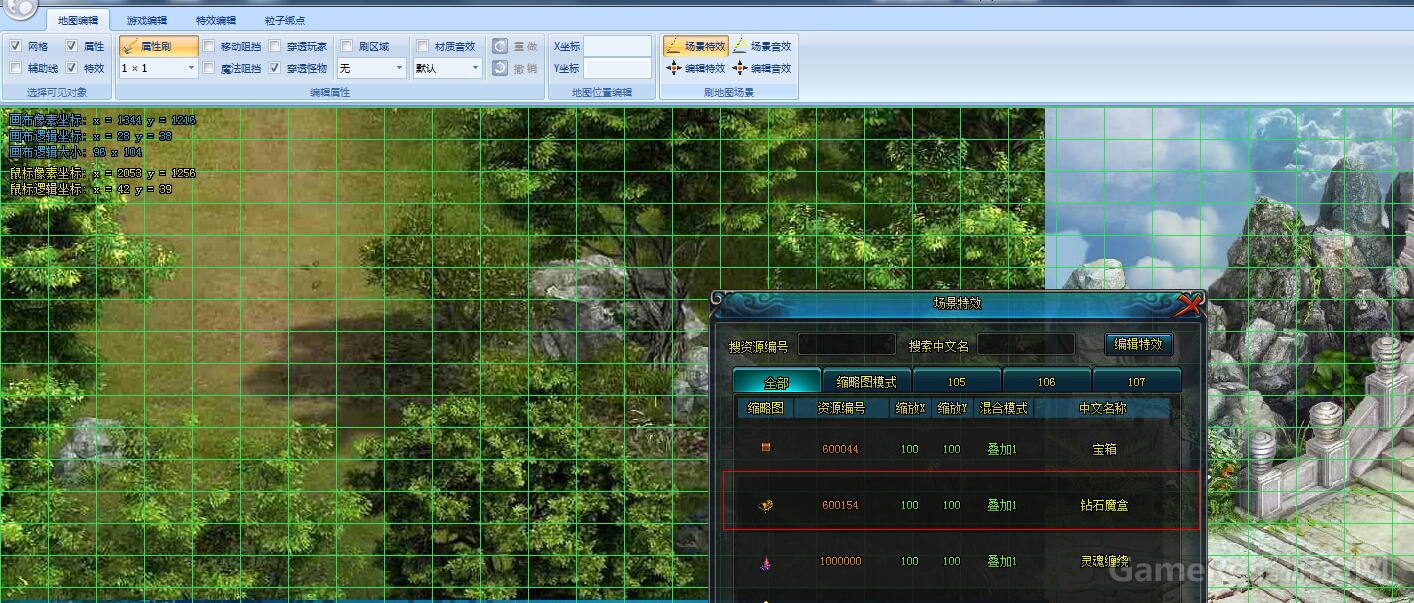Open the round application menu orb
Viewport: 1414px width, 603px height.
click(19, 8)
